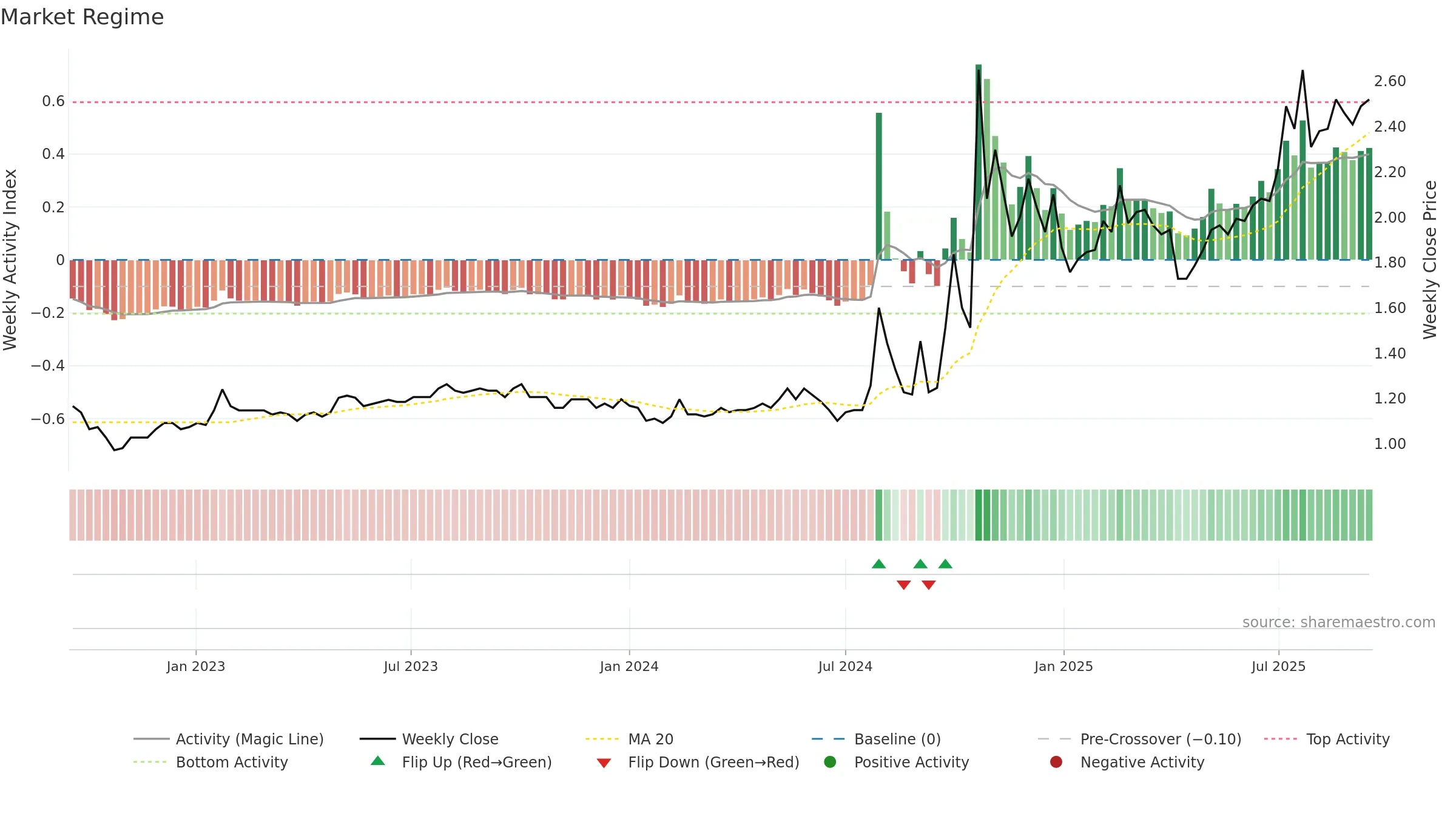Click the first green Flip Up triangle marker
This screenshot has width=1456, height=819.
click(878, 564)
